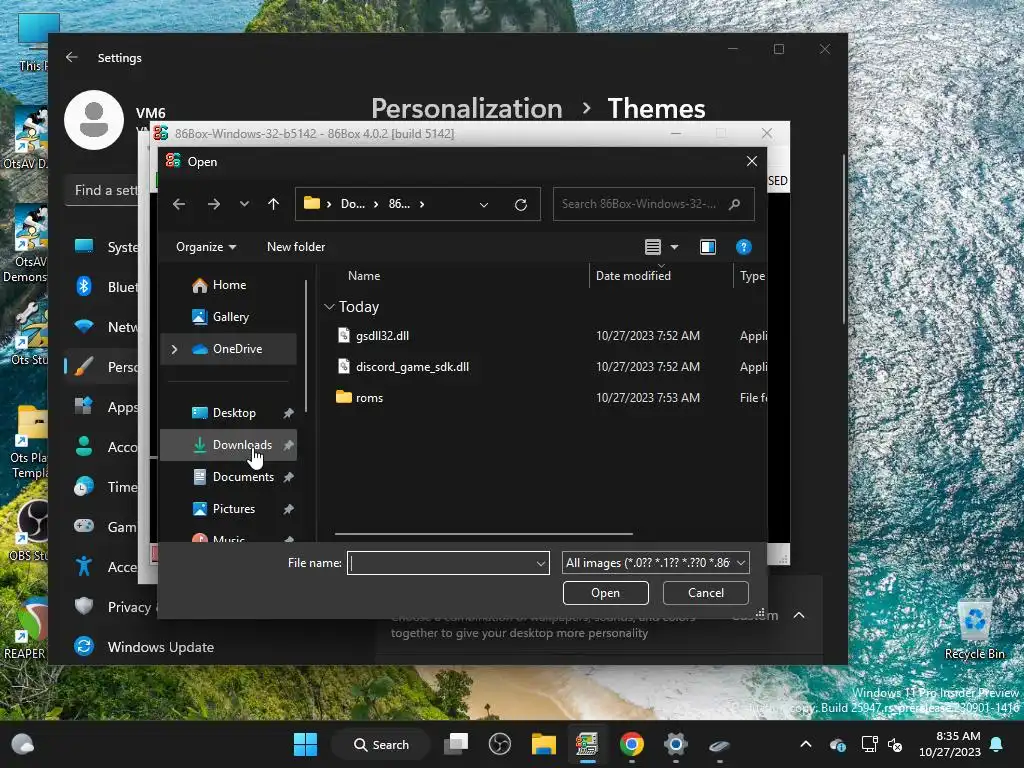This screenshot has width=1024, height=768.
Task: Switch to 86Box taskbar icon
Action: [x=587, y=744]
